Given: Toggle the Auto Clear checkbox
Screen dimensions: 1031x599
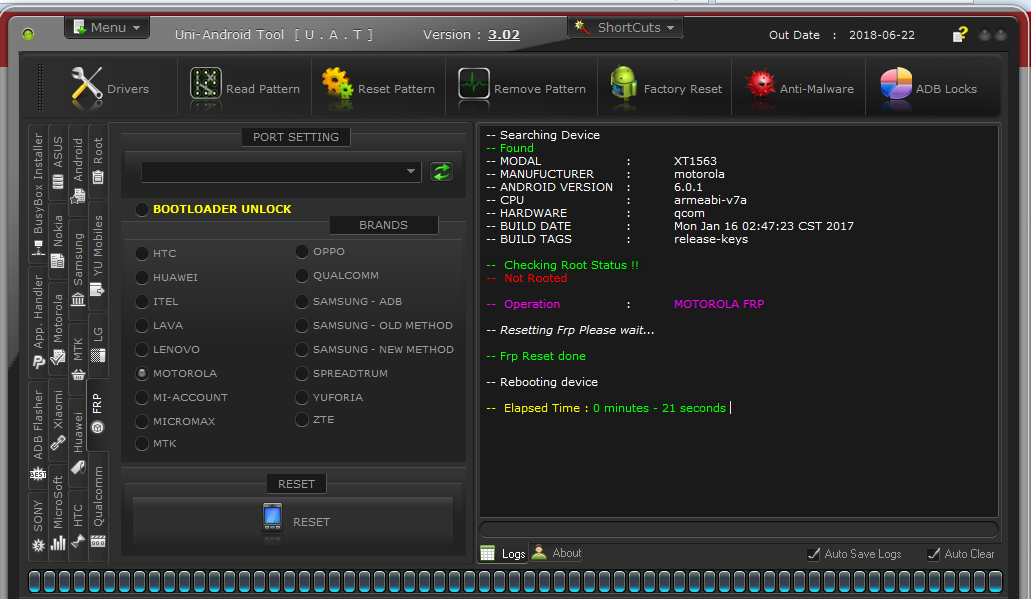Looking at the screenshot, I should (x=933, y=554).
